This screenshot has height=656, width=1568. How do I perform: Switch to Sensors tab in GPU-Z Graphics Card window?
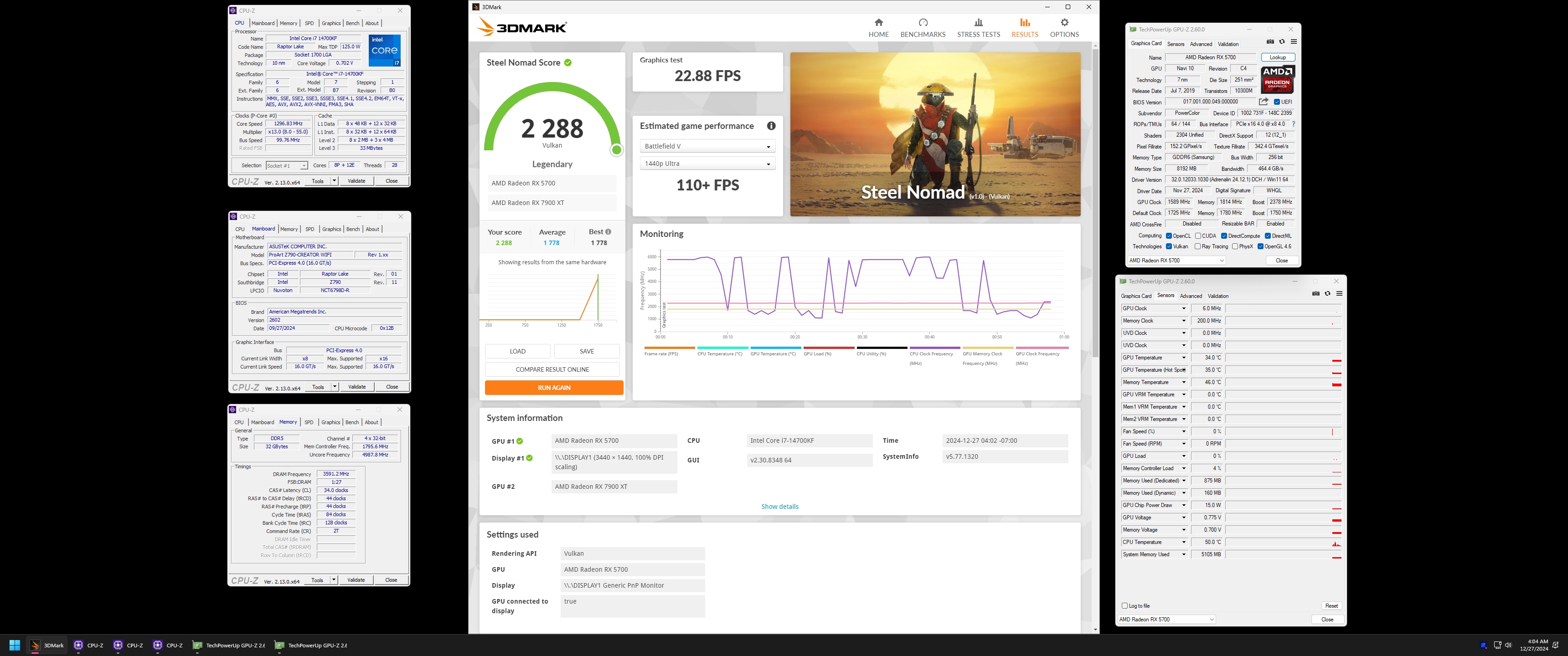coord(1176,44)
